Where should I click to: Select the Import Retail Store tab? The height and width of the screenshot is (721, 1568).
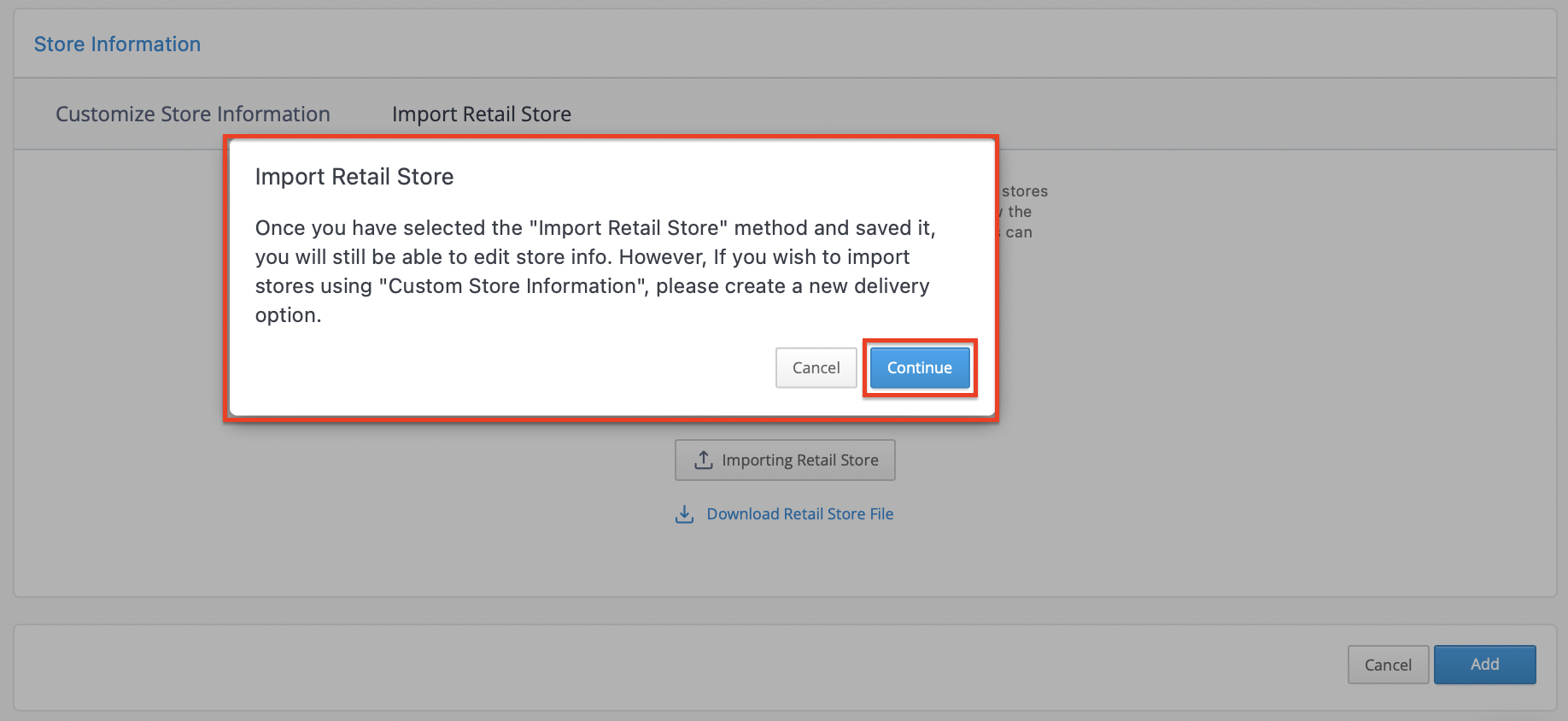(x=482, y=114)
